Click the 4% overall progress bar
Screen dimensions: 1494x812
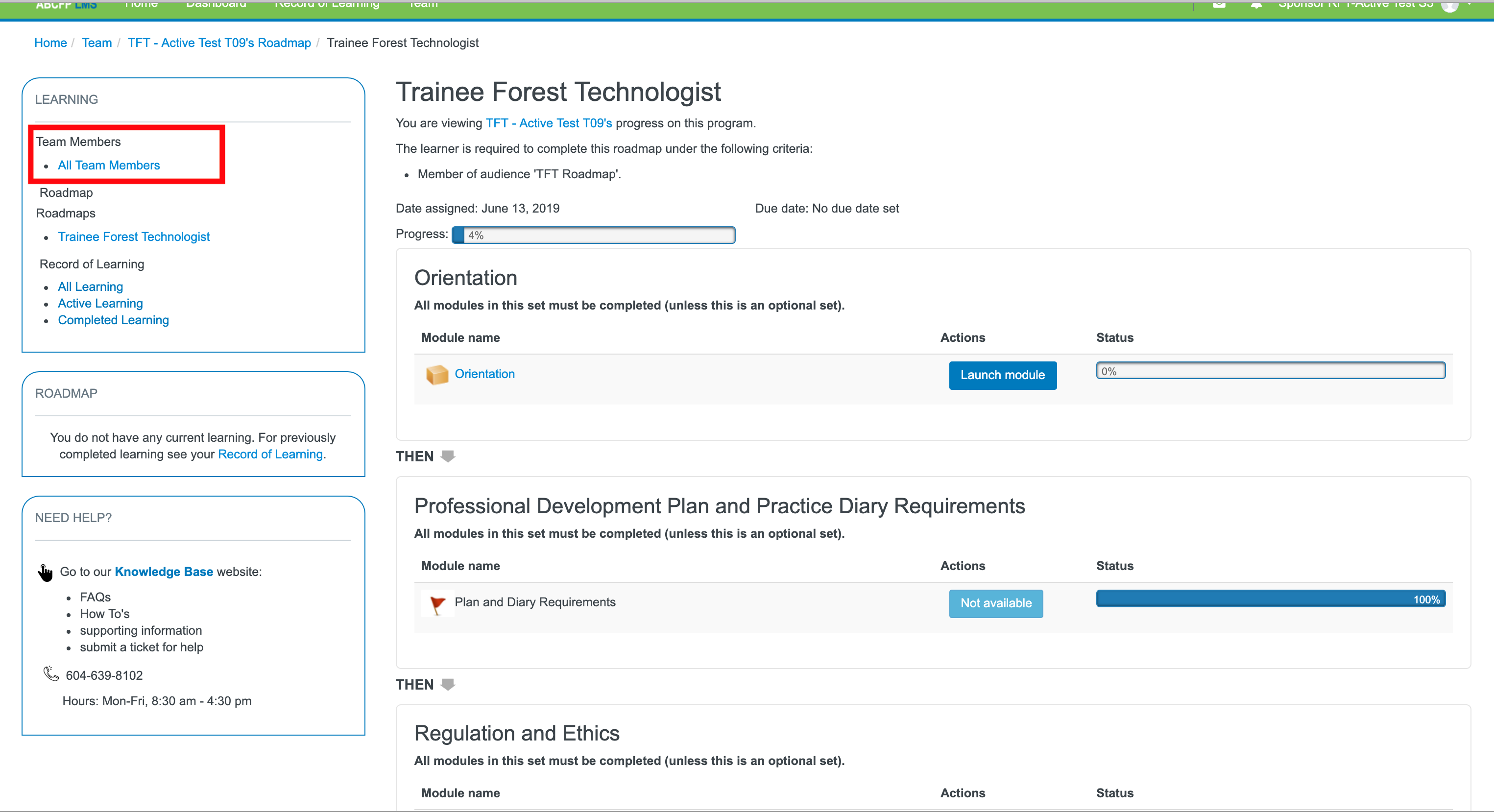[593, 235]
